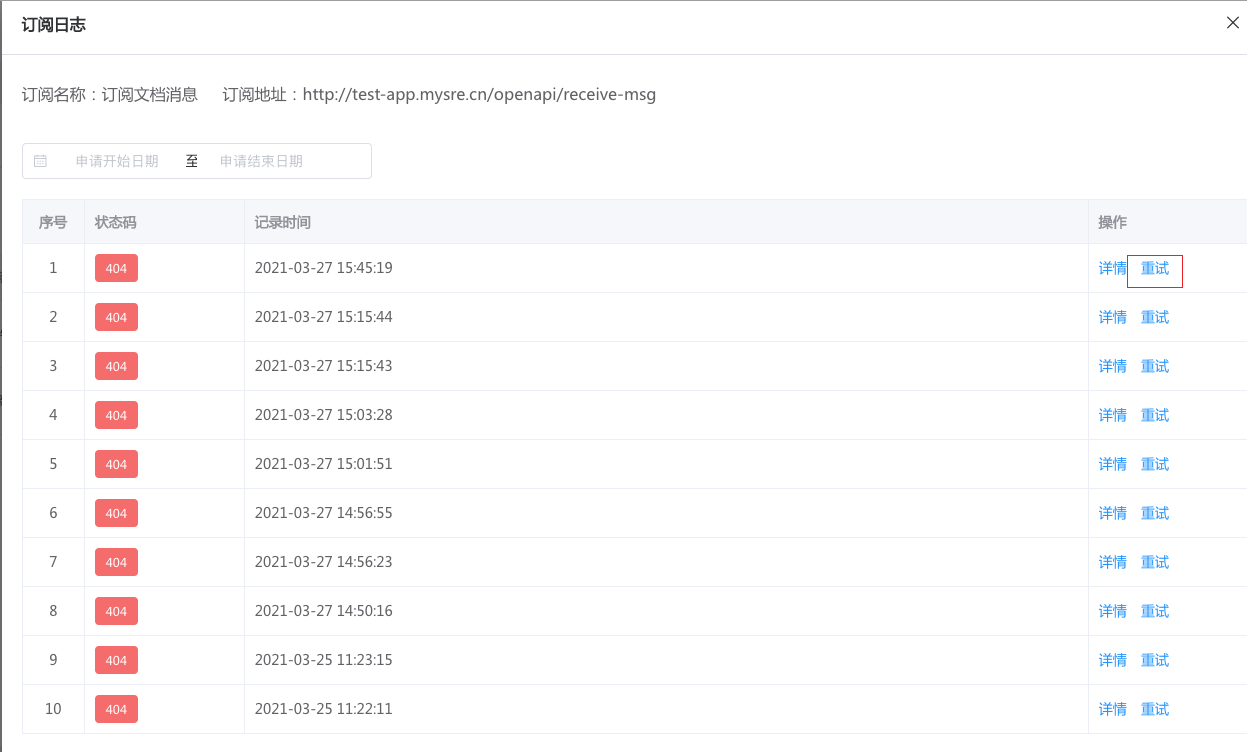The height and width of the screenshot is (752, 1247).
Task: Select the subscription URL text
Action: [479, 95]
